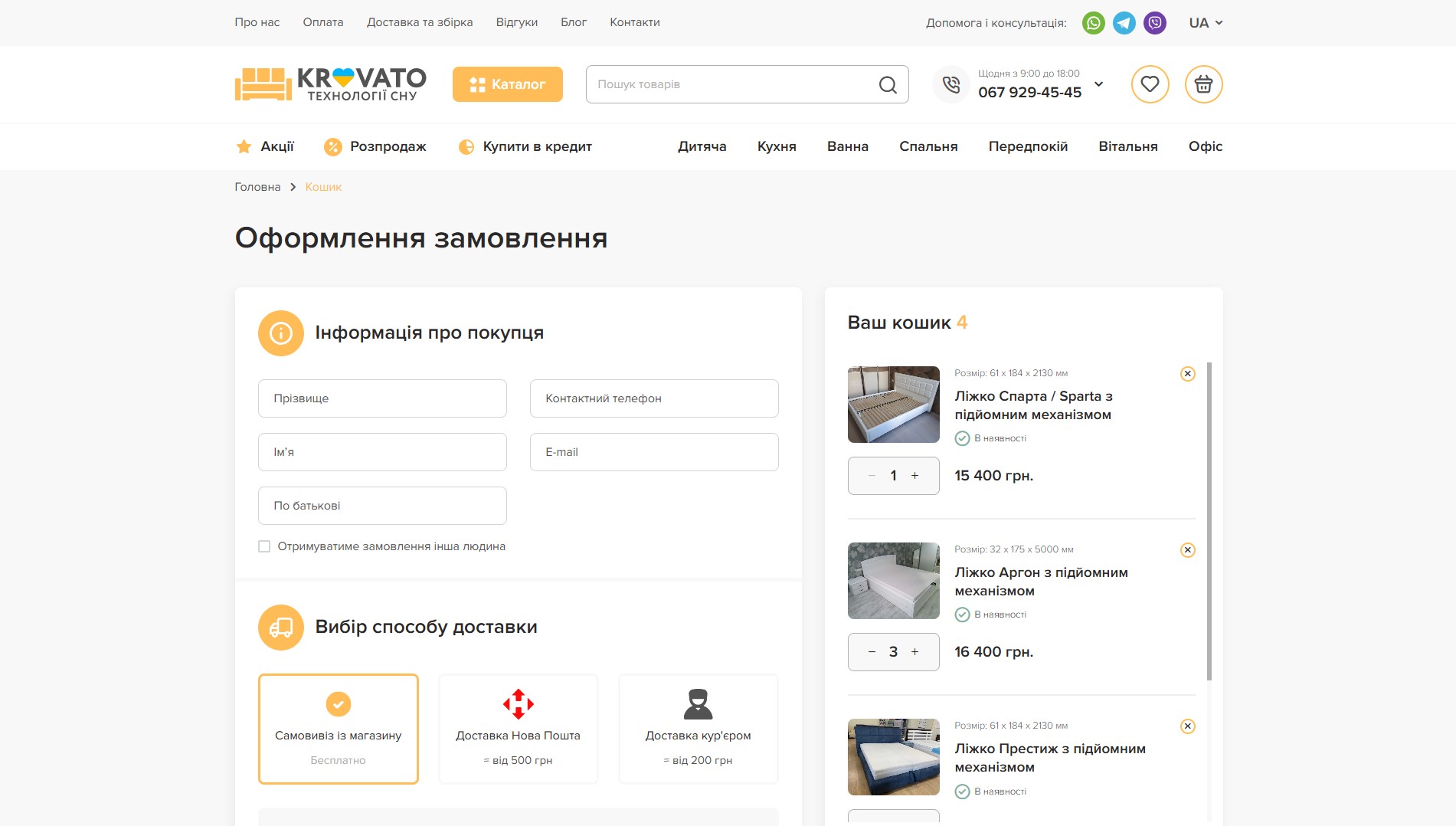
Task: Click the Кошик breadcrumb
Action: click(x=323, y=187)
